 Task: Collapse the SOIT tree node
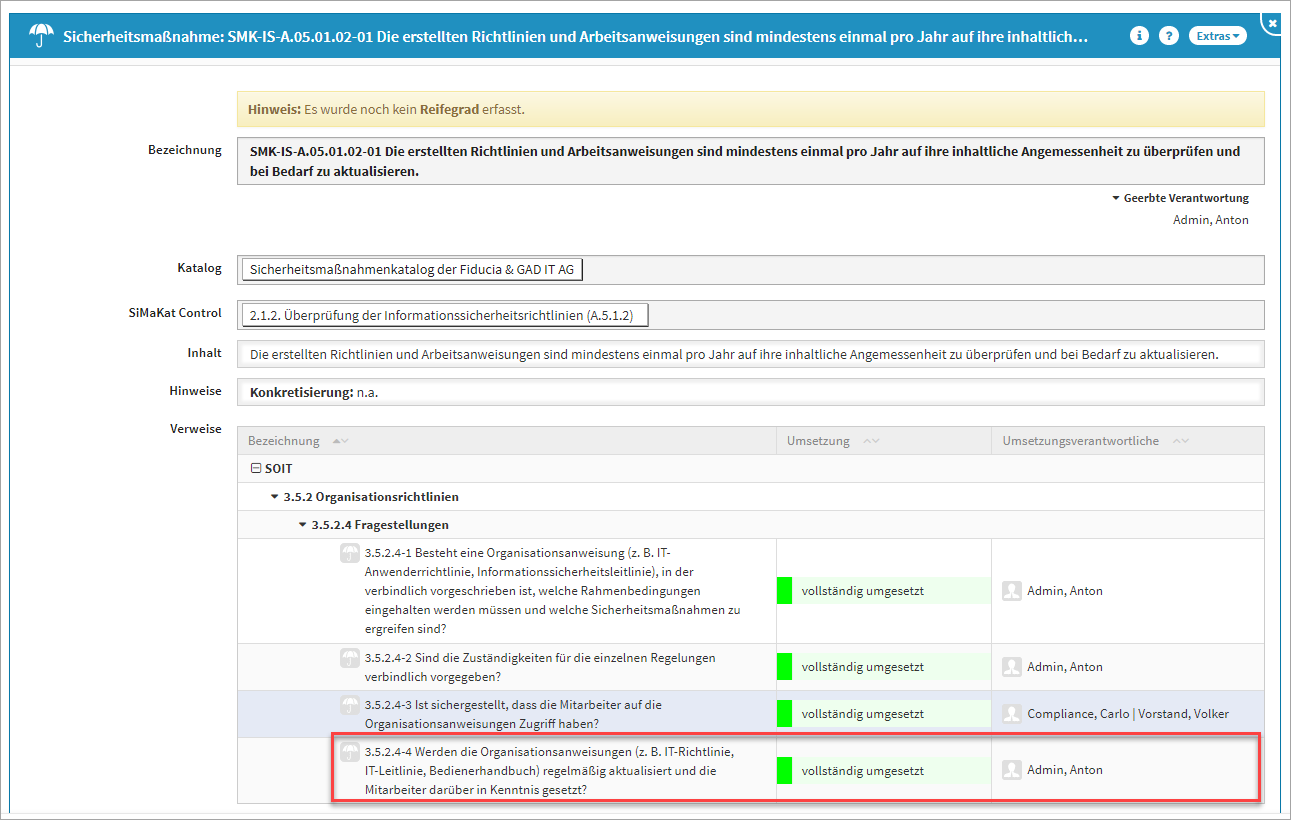[256, 468]
